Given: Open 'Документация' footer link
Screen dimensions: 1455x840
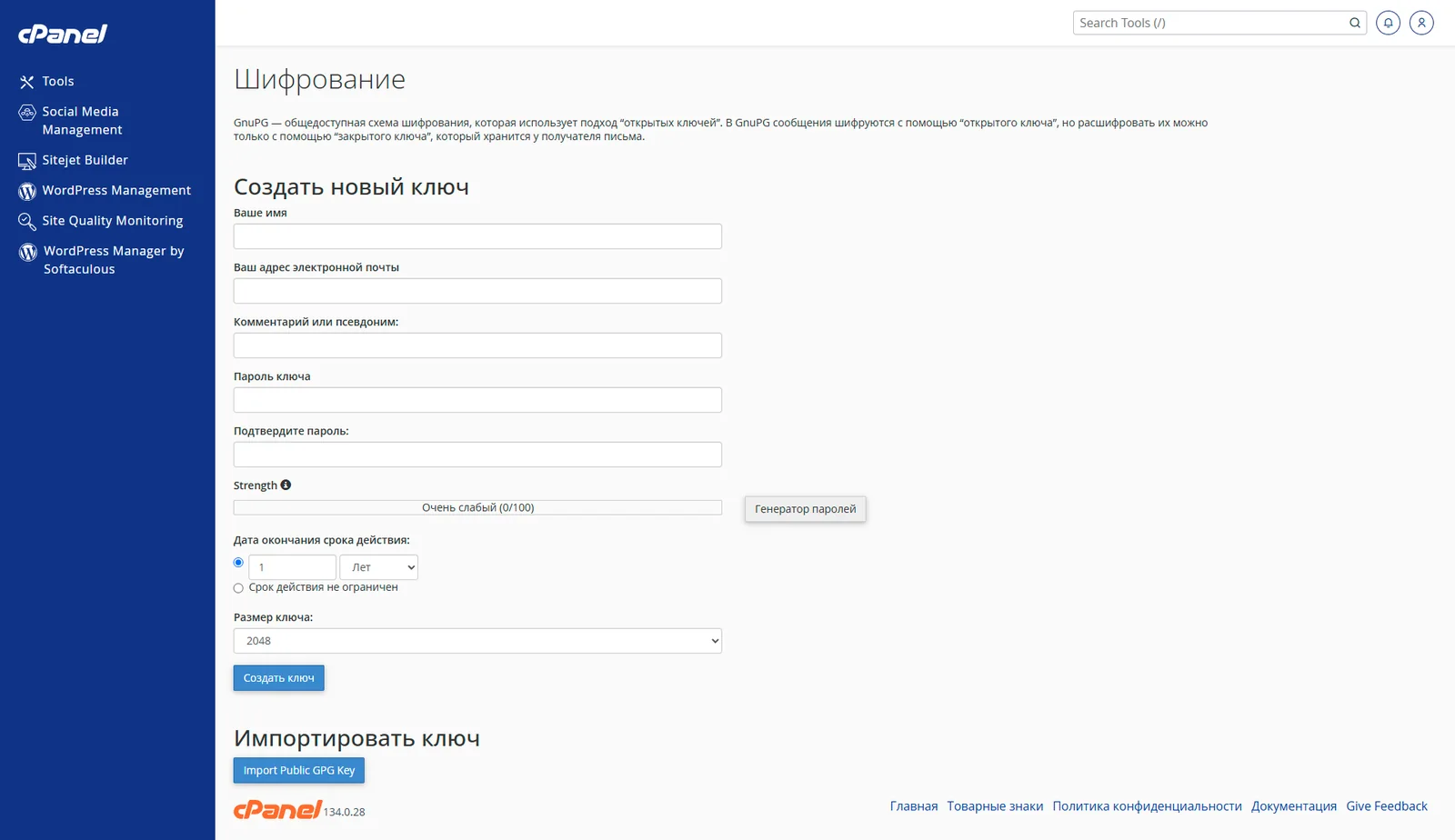Looking at the screenshot, I should pyautogui.click(x=1294, y=806).
